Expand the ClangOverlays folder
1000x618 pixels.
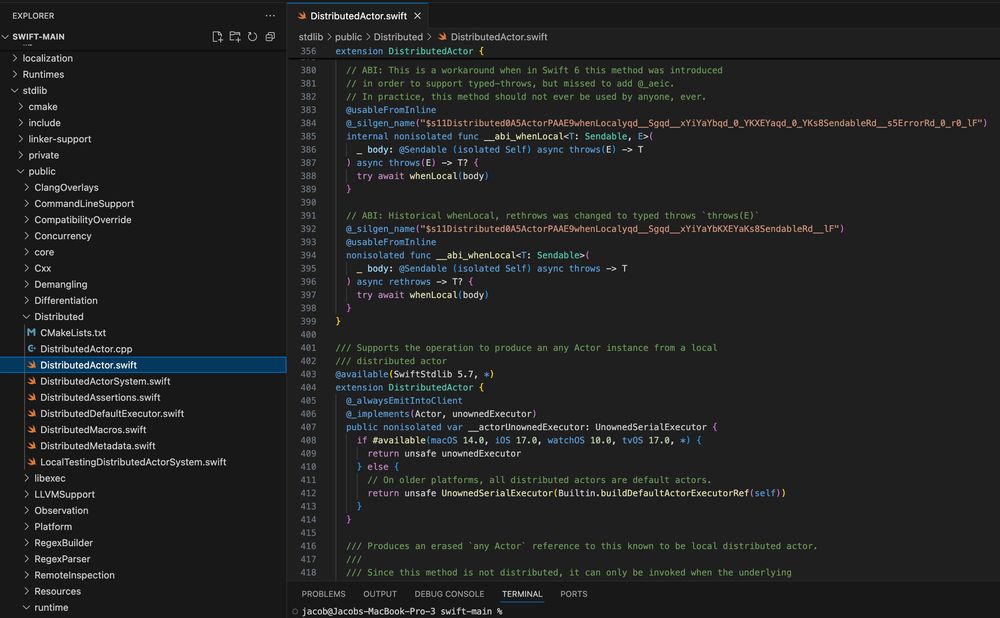pos(26,188)
